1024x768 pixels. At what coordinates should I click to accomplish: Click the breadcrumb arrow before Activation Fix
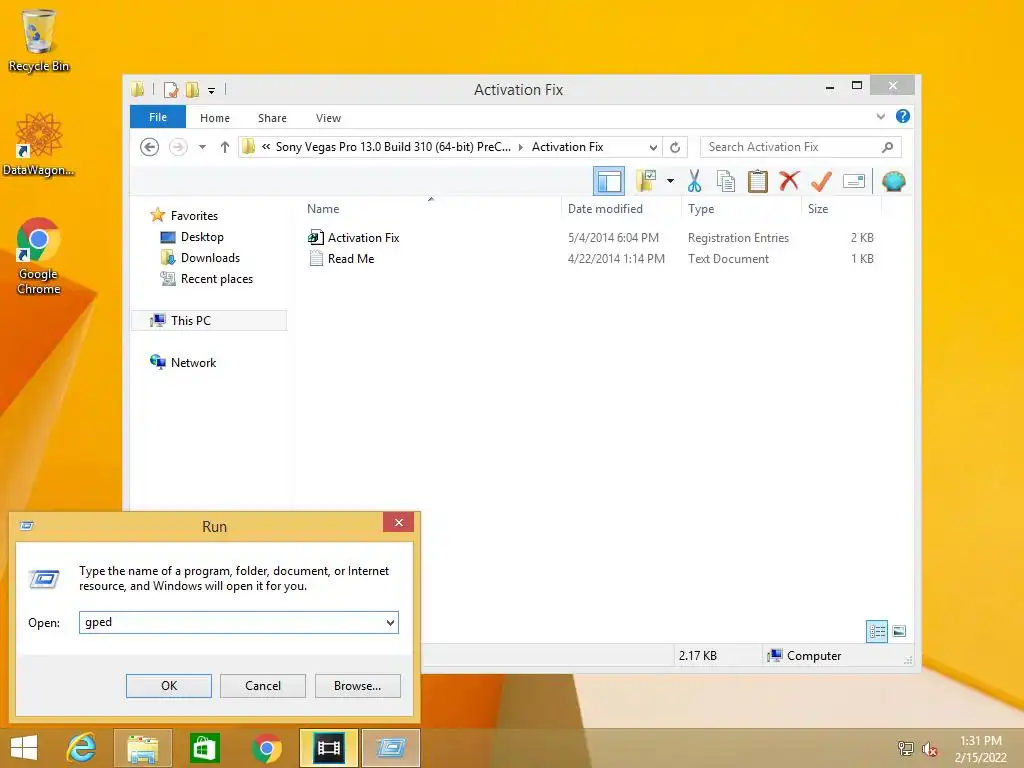click(520, 148)
